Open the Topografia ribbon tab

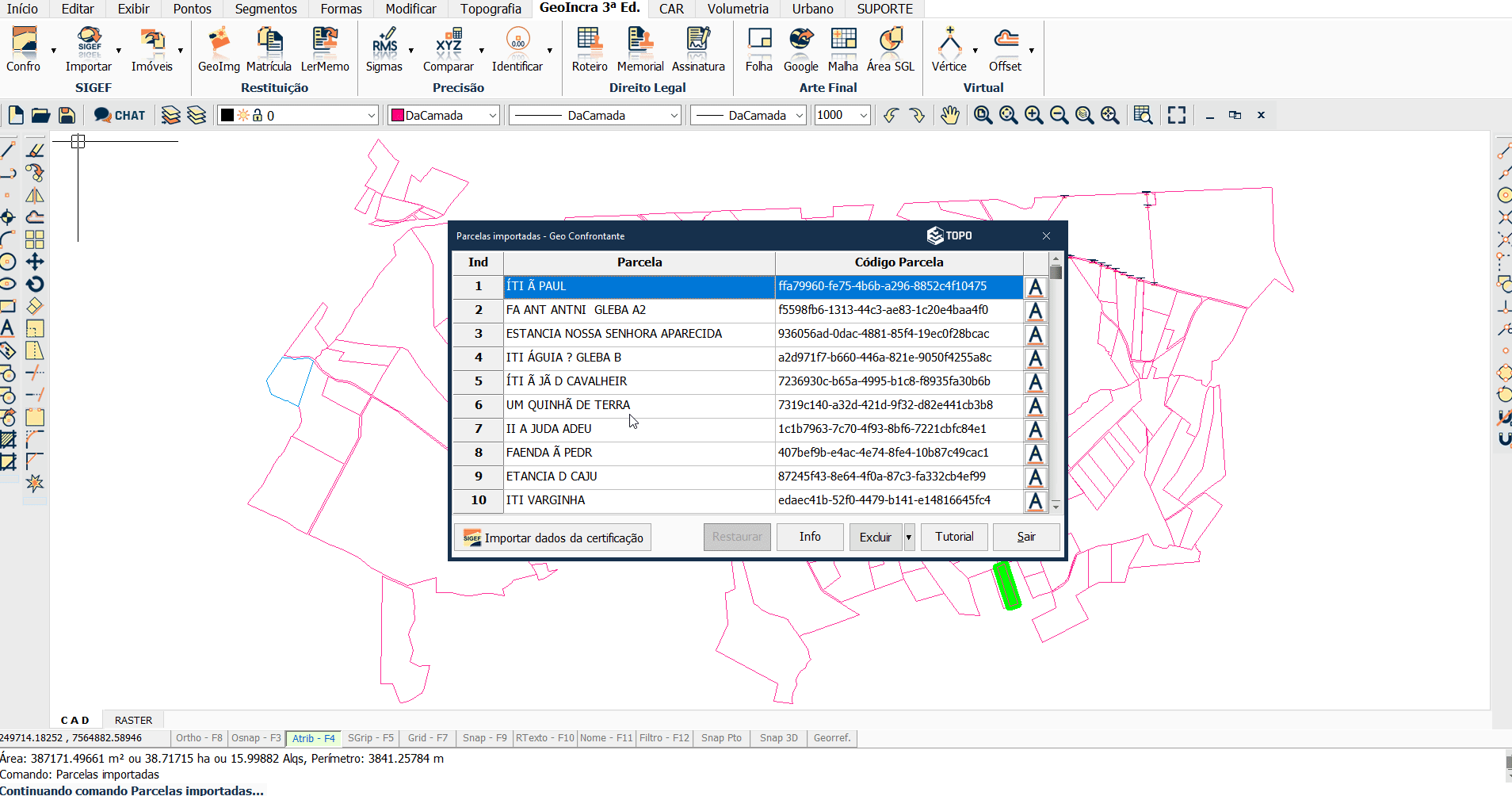click(x=491, y=9)
